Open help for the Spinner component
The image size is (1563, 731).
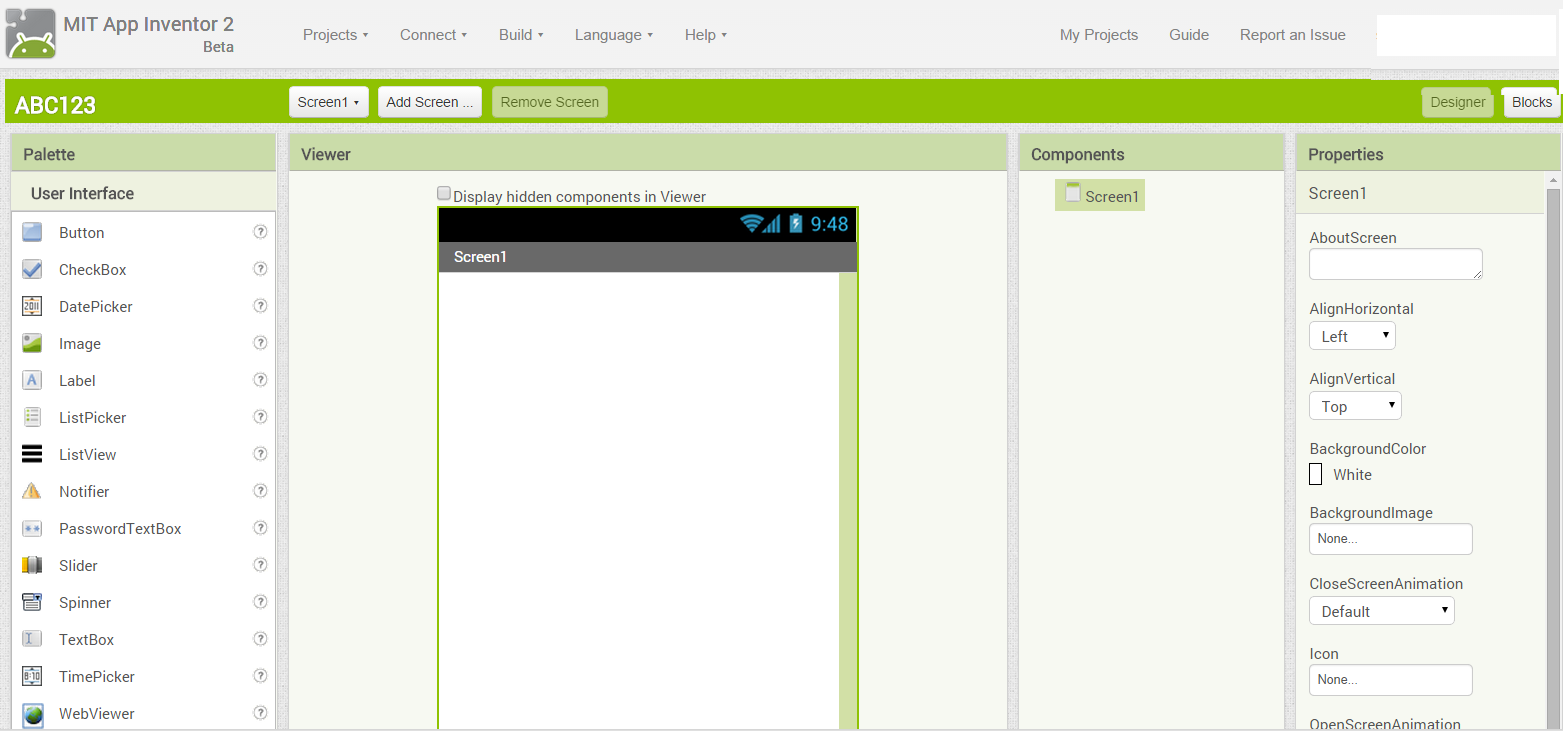point(260,601)
